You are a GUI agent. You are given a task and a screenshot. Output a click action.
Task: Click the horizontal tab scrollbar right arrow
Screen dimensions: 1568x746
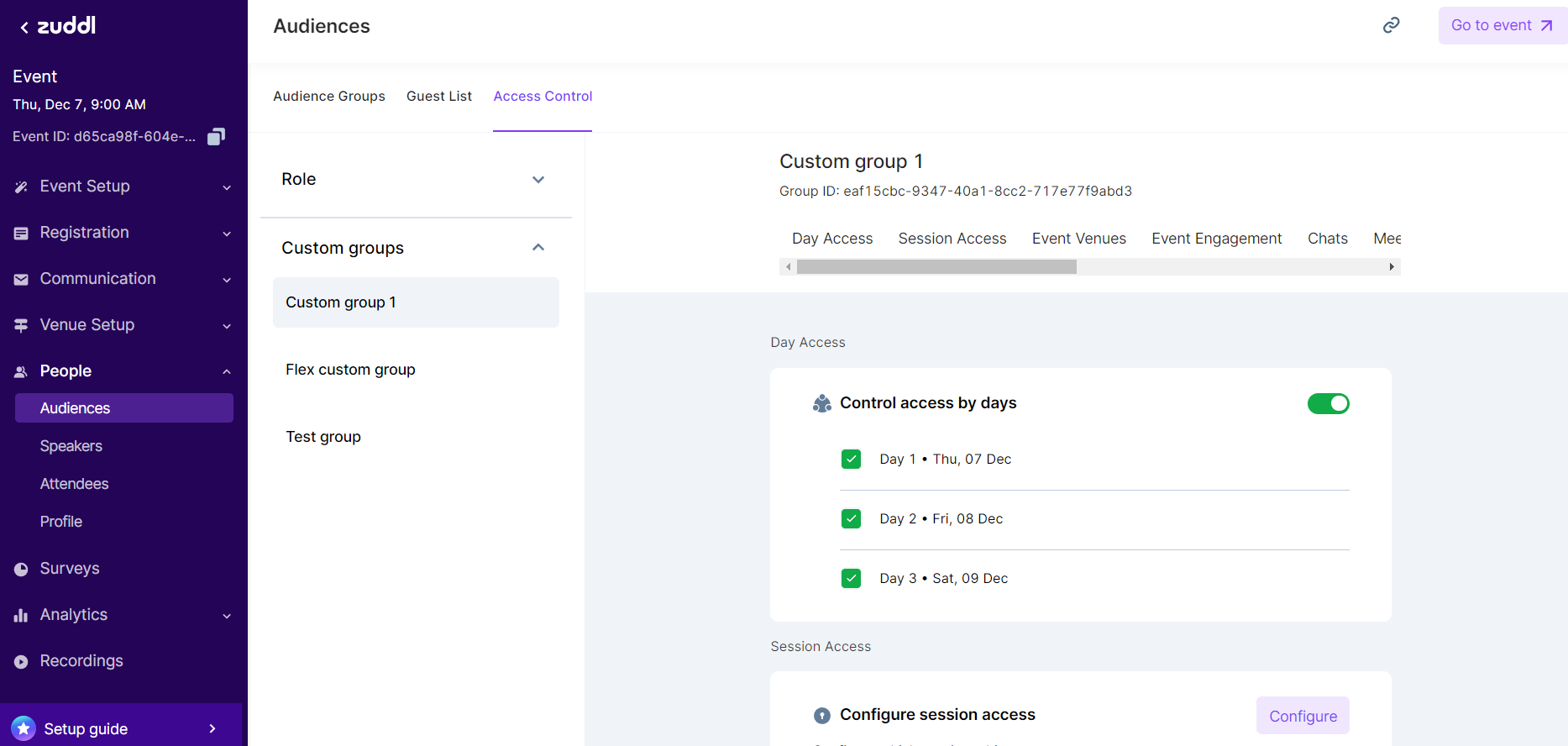[x=1392, y=267]
